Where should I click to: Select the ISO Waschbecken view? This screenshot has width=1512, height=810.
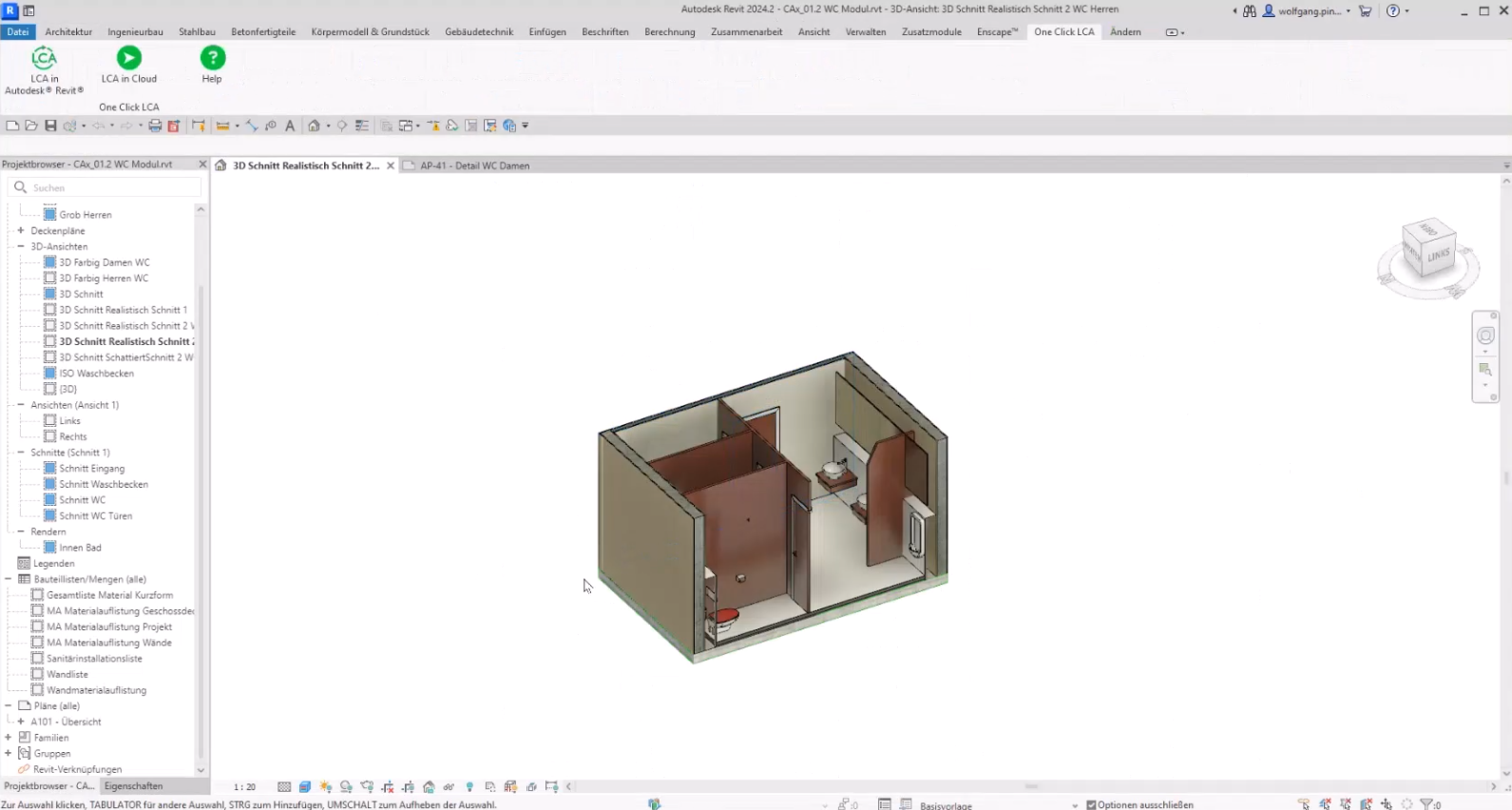[x=96, y=374]
